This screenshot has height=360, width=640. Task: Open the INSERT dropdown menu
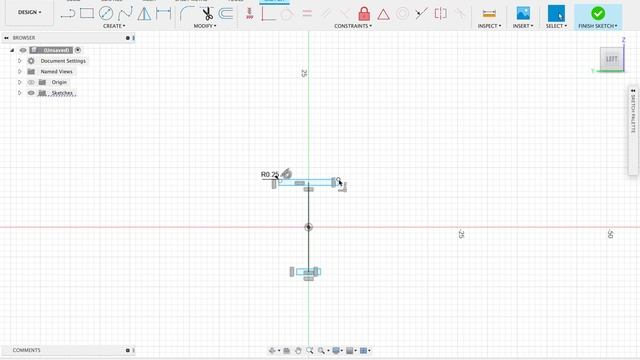tap(523, 26)
